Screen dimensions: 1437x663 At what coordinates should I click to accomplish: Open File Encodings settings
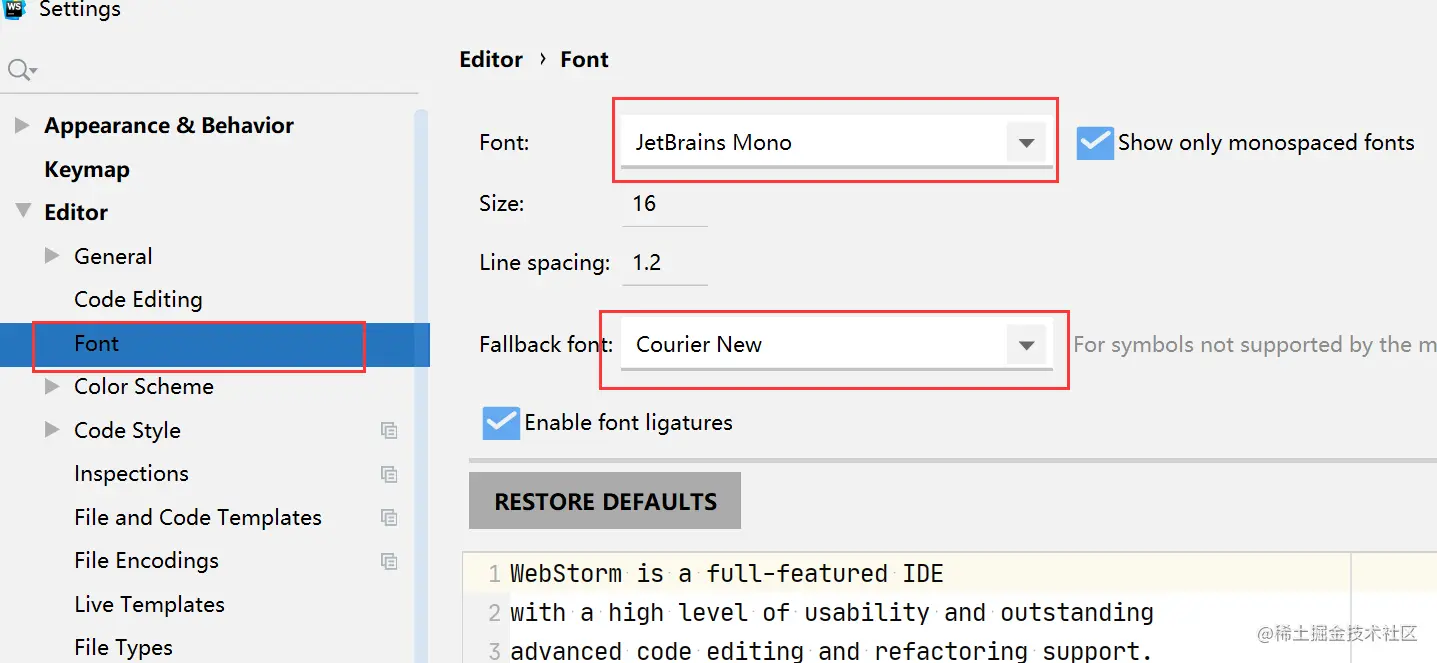pos(146,561)
